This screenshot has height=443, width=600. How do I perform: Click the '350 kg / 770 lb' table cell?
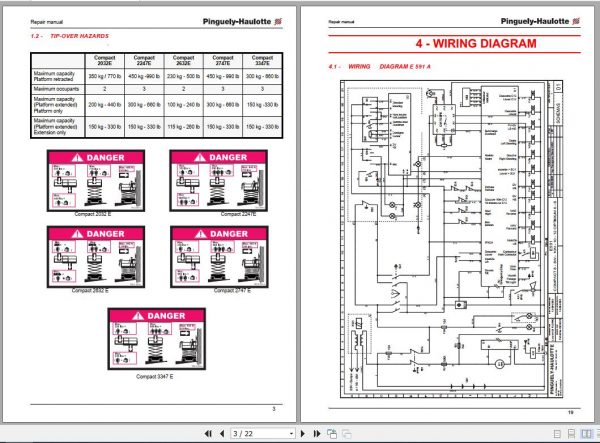pyautogui.click(x=104, y=76)
